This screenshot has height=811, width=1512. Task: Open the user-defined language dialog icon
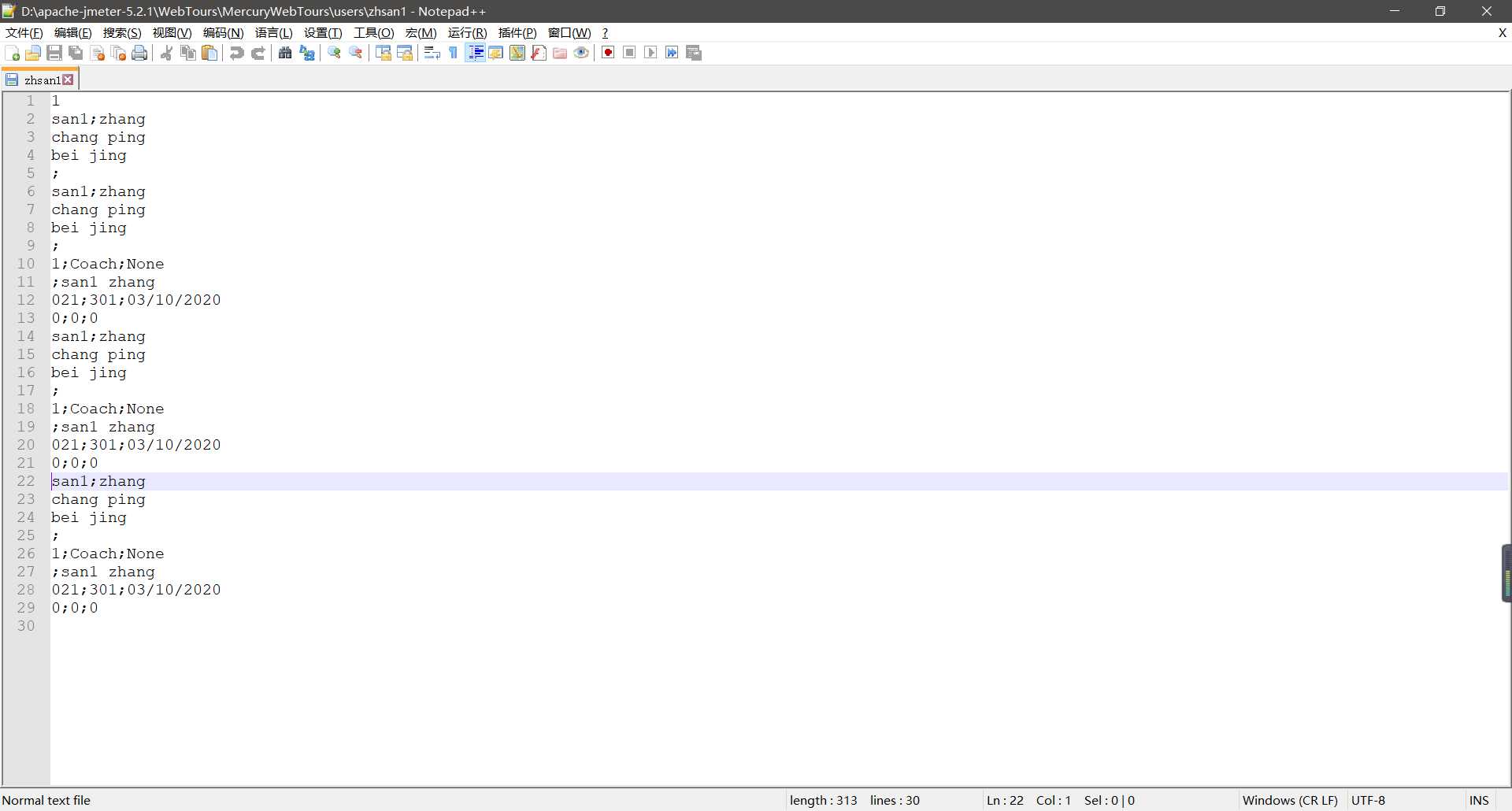coord(496,53)
